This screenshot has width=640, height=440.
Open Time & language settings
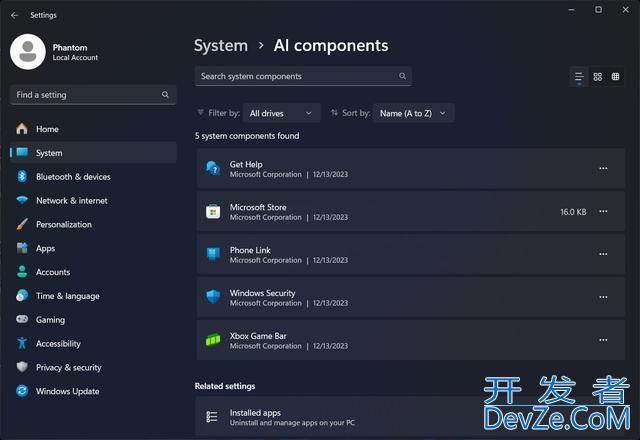pyautogui.click(x=93, y=296)
